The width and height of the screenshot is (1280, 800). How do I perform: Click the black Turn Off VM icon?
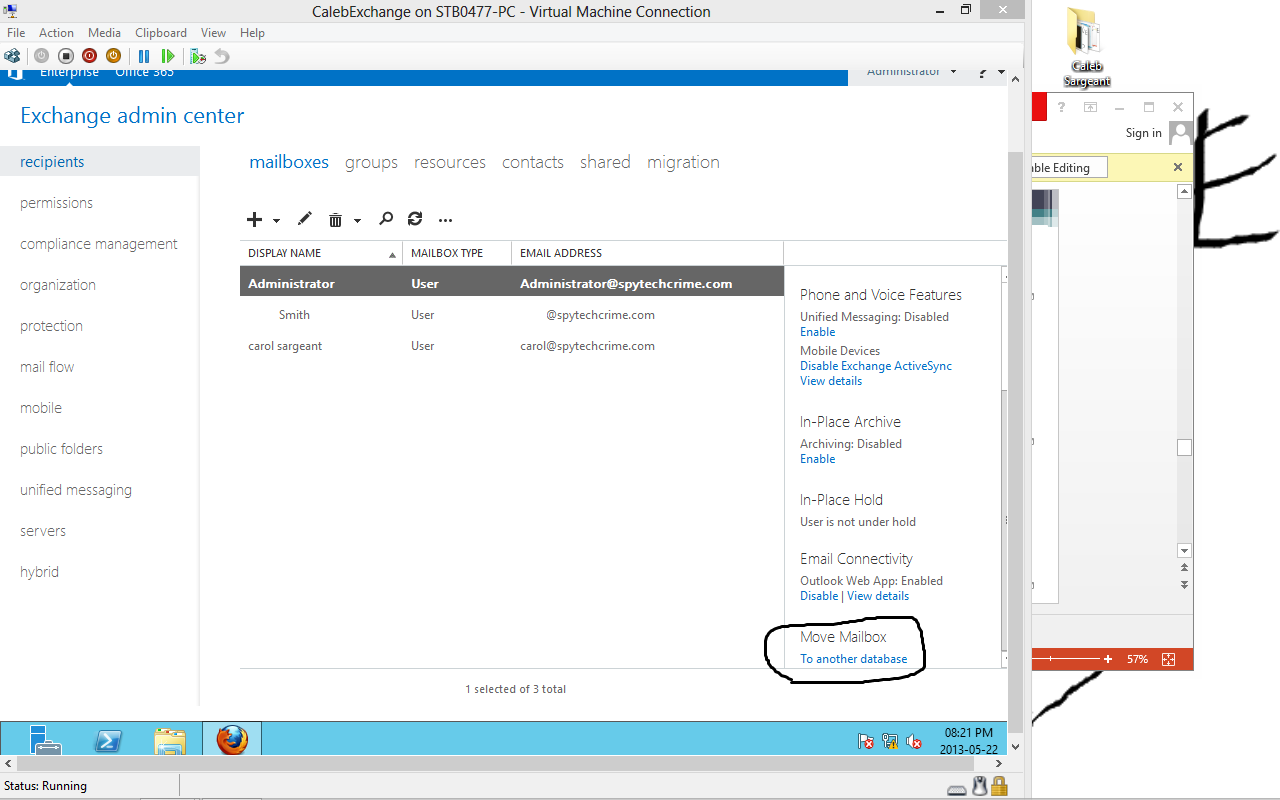(x=65, y=56)
